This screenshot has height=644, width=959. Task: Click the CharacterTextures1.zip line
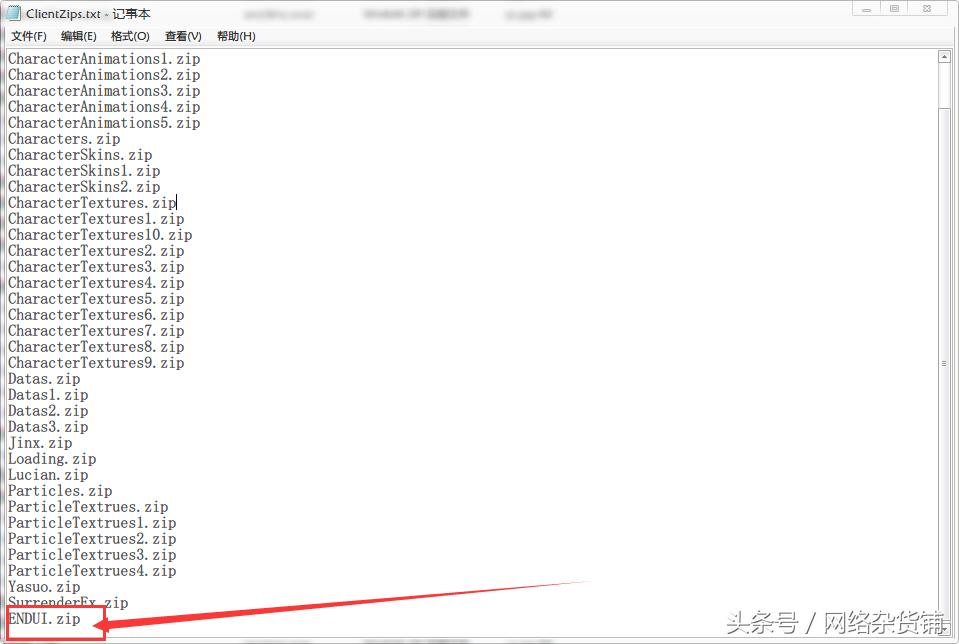96,219
